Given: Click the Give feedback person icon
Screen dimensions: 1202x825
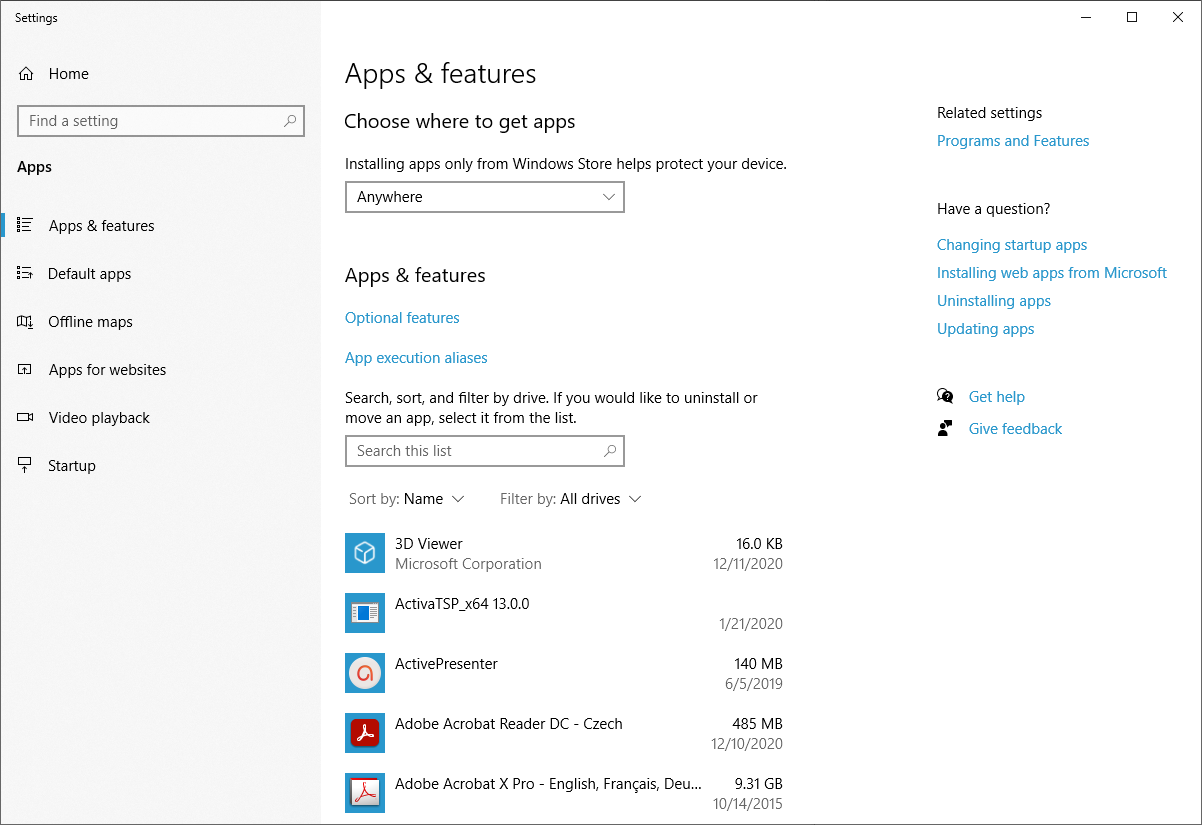Looking at the screenshot, I should pyautogui.click(x=945, y=429).
